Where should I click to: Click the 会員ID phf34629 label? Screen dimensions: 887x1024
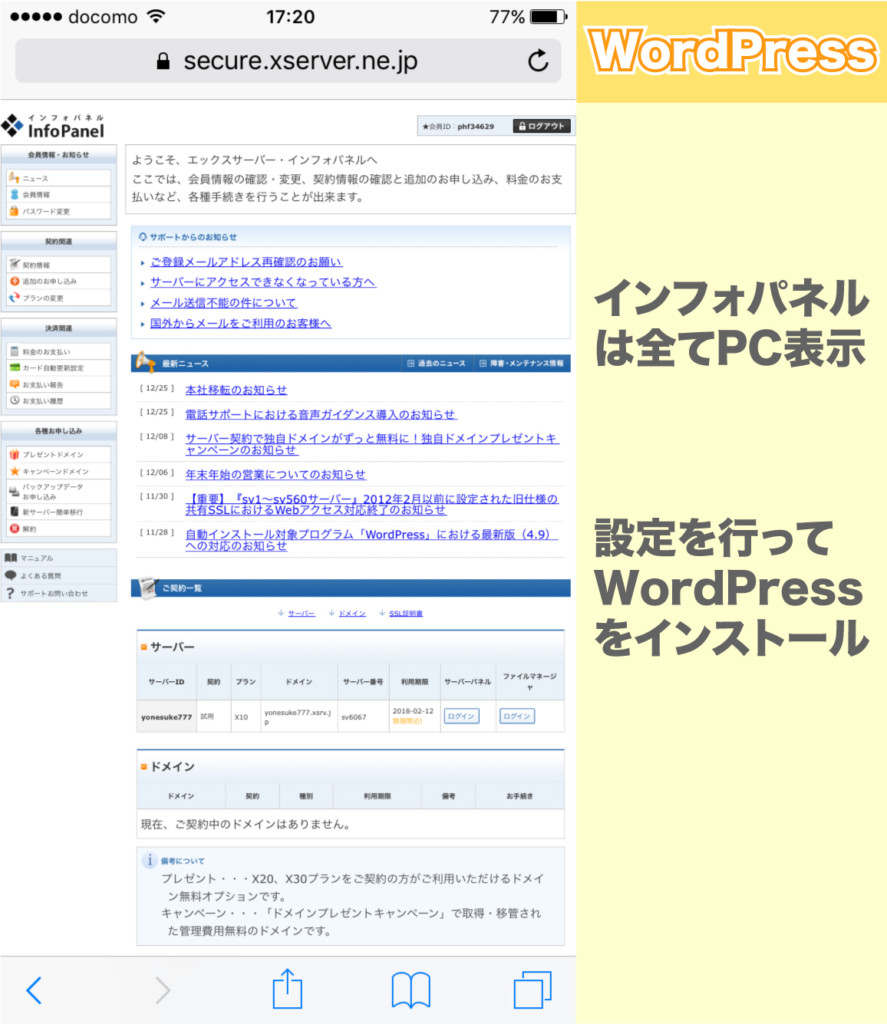click(x=459, y=126)
